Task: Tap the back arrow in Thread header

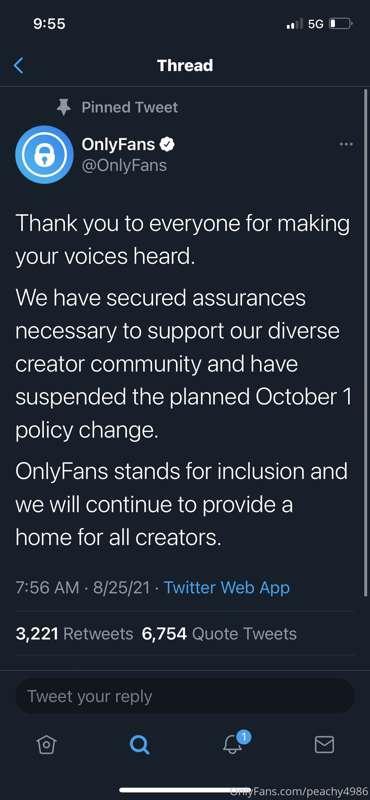Action: pos(18,65)
